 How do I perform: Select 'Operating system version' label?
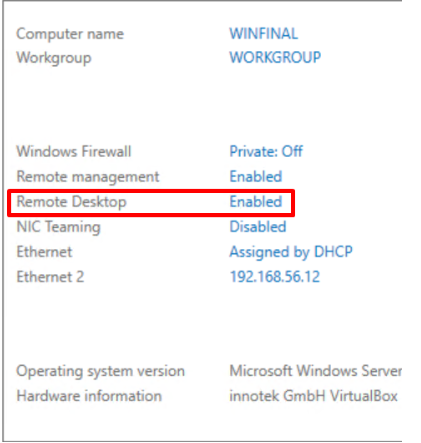[x=100, y=371]
